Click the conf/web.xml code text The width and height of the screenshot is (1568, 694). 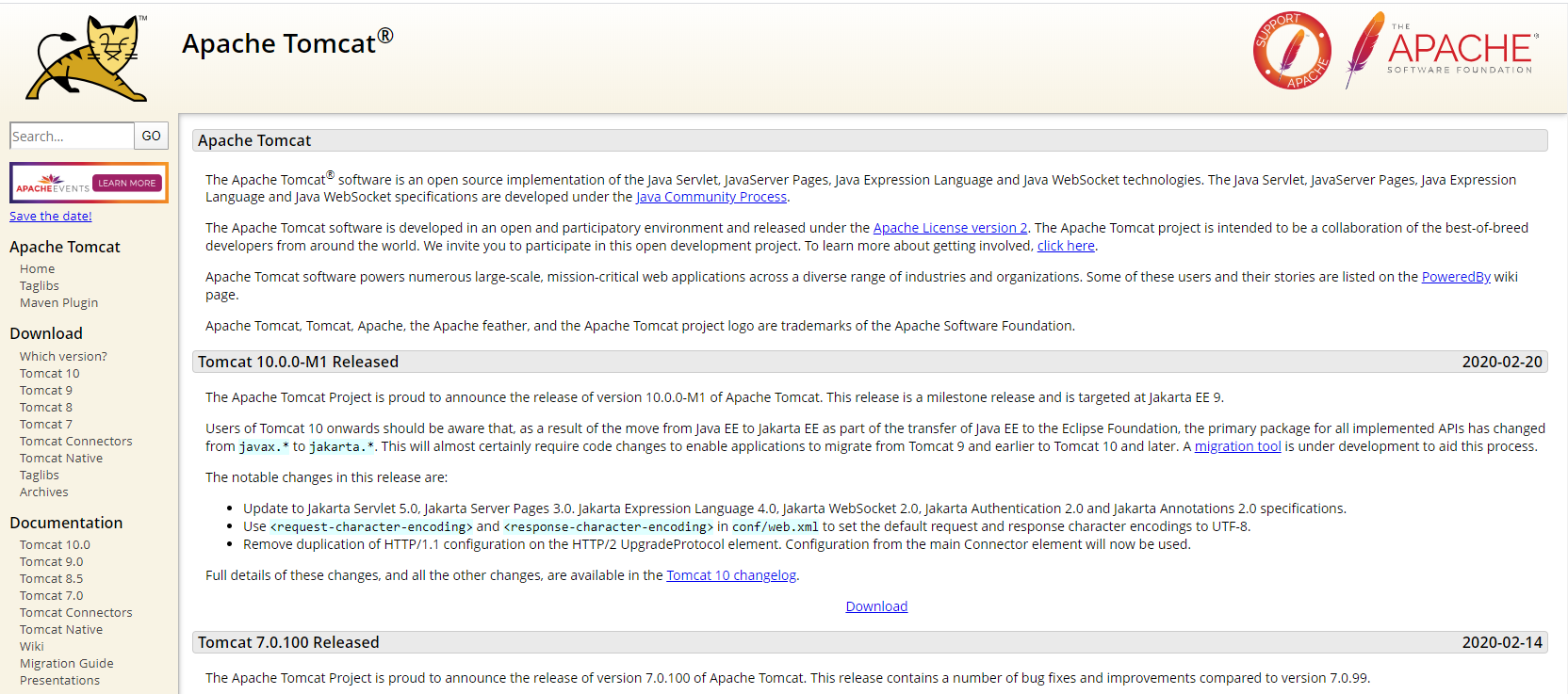pyautogui.click(x=776, y=526)
